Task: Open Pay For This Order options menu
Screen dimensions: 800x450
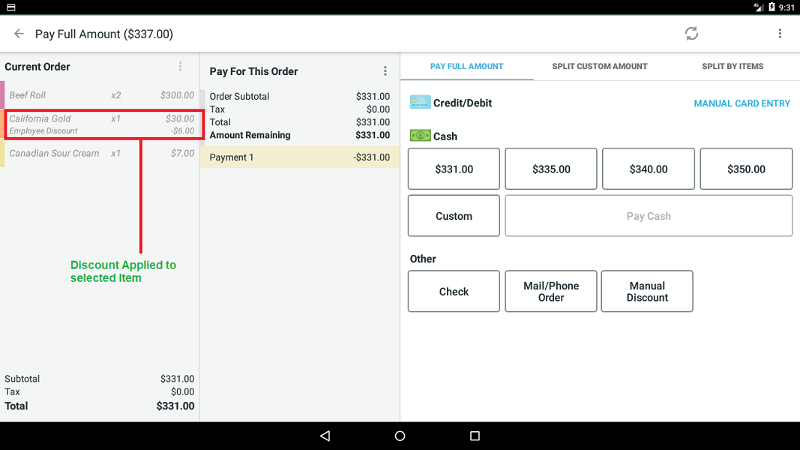Action: click(385, 71)
